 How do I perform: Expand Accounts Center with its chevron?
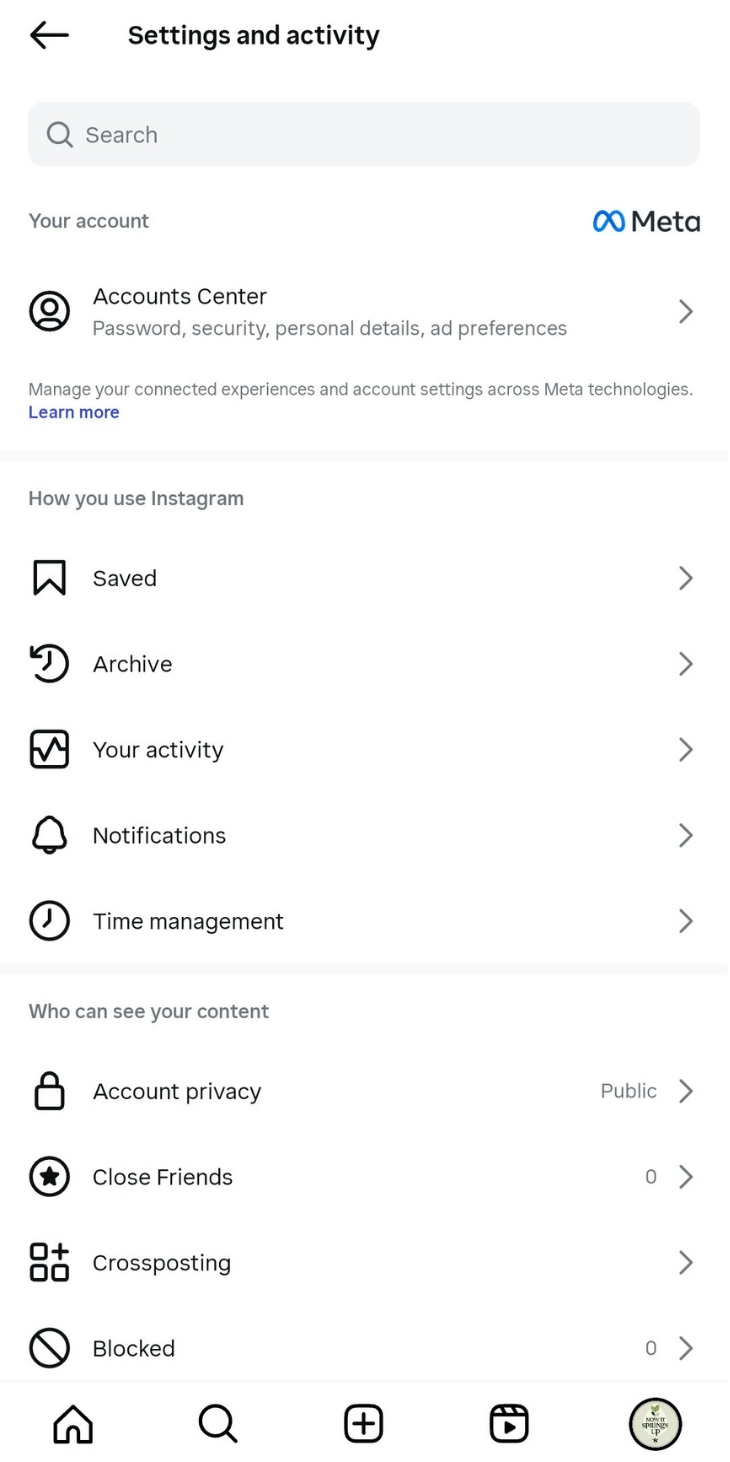[686, 312]
